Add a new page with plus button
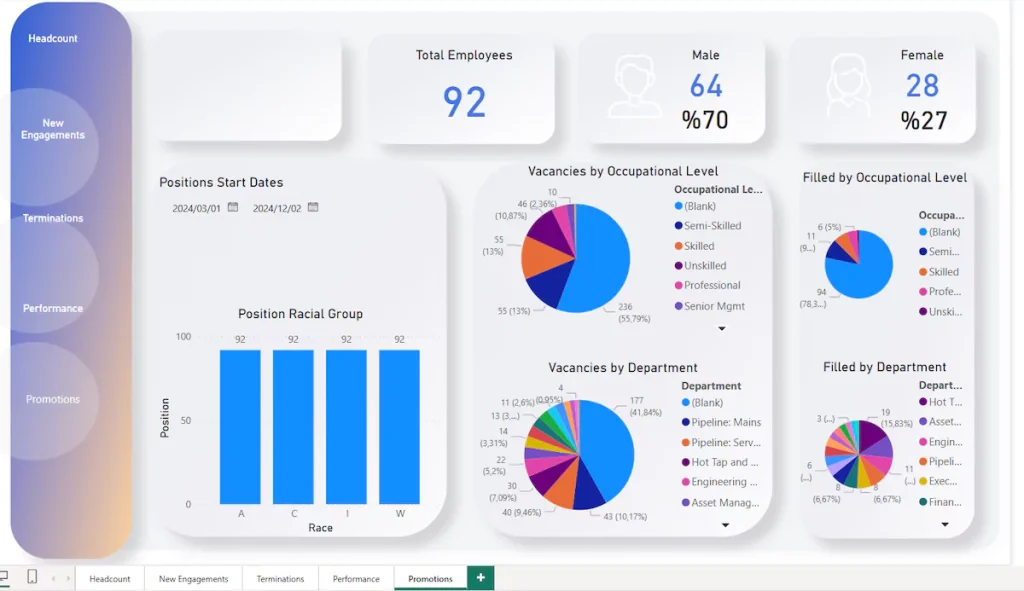Screen dimensions: 1024x591 [x=481, y=578]
